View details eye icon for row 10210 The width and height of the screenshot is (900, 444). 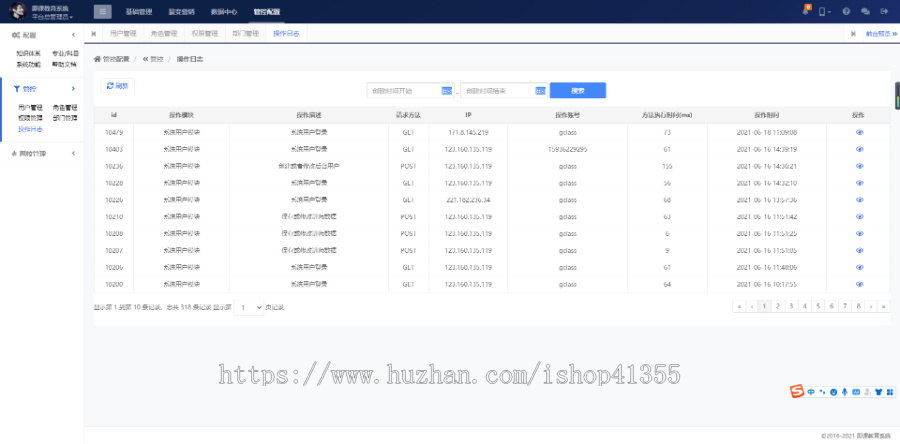pyautogui.click(x=859, y=217)
